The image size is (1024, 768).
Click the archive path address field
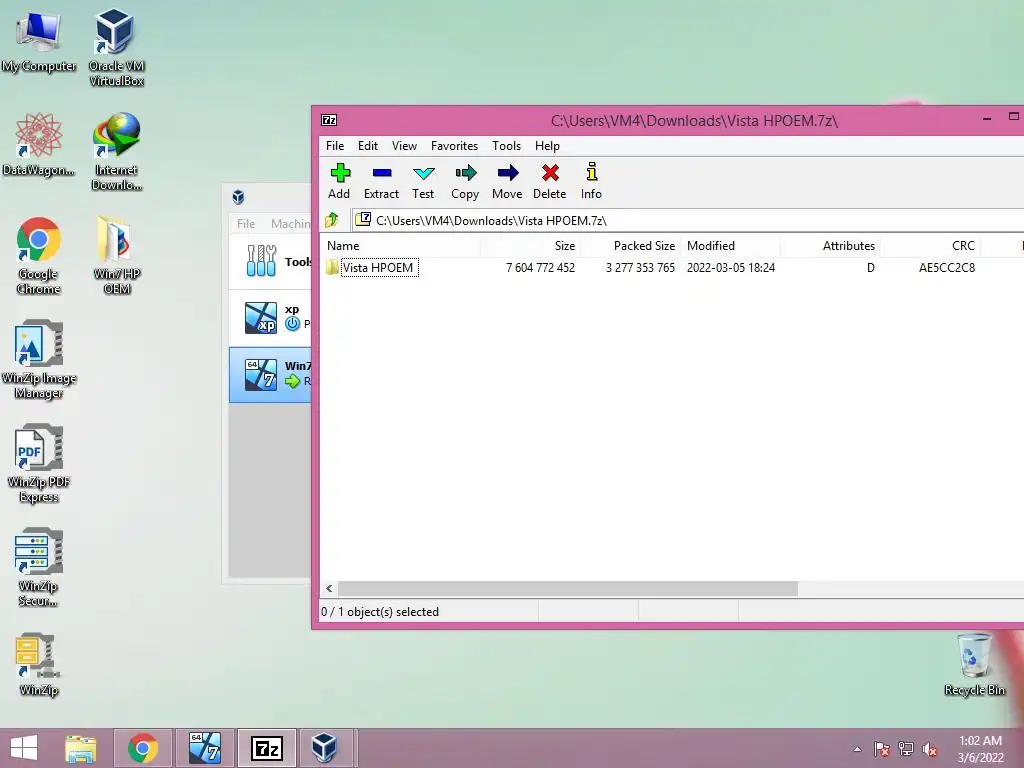tap(687, 220)
